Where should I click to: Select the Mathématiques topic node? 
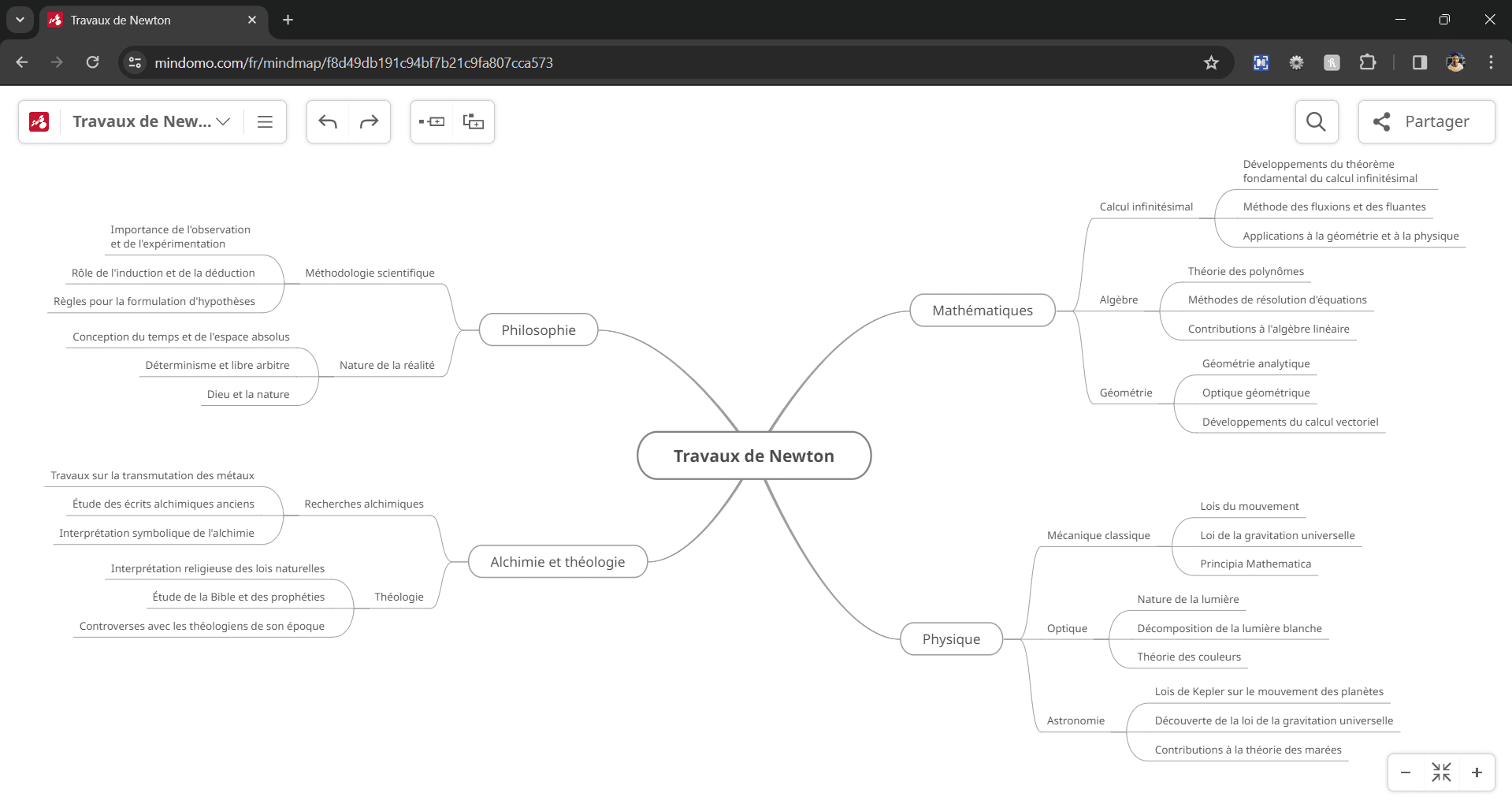pos(982,311)
